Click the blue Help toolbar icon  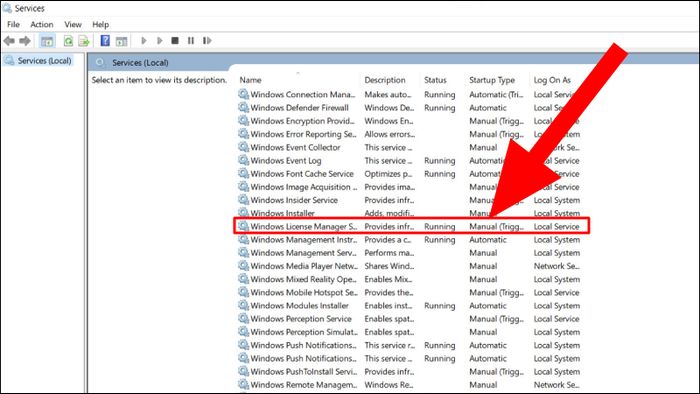(105, 41)
